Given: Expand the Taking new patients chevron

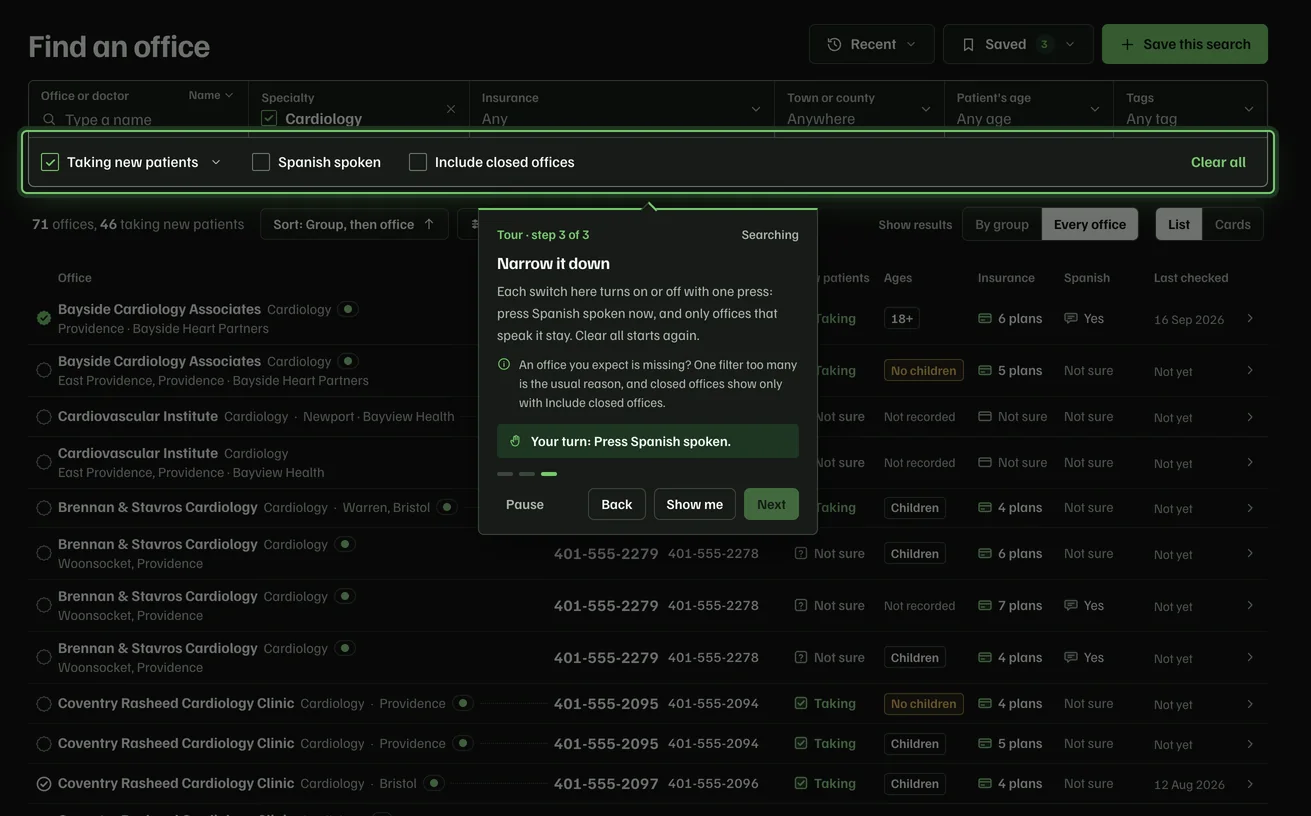Looking at the screenshot, I should coord(216,162).
